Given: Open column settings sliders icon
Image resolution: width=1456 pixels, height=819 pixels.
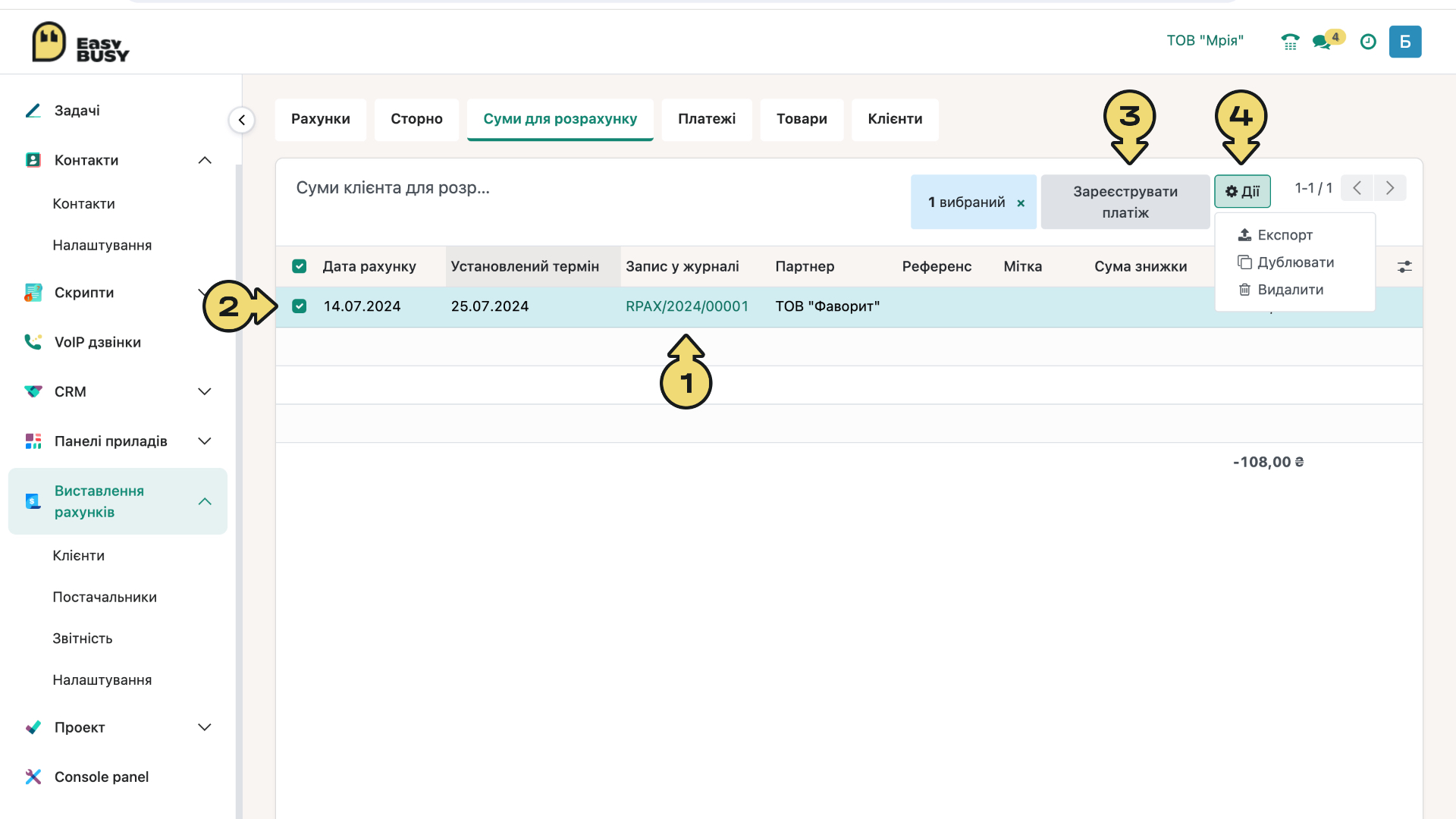Looking at the screenshot, I should click(x=1404, y=267).
